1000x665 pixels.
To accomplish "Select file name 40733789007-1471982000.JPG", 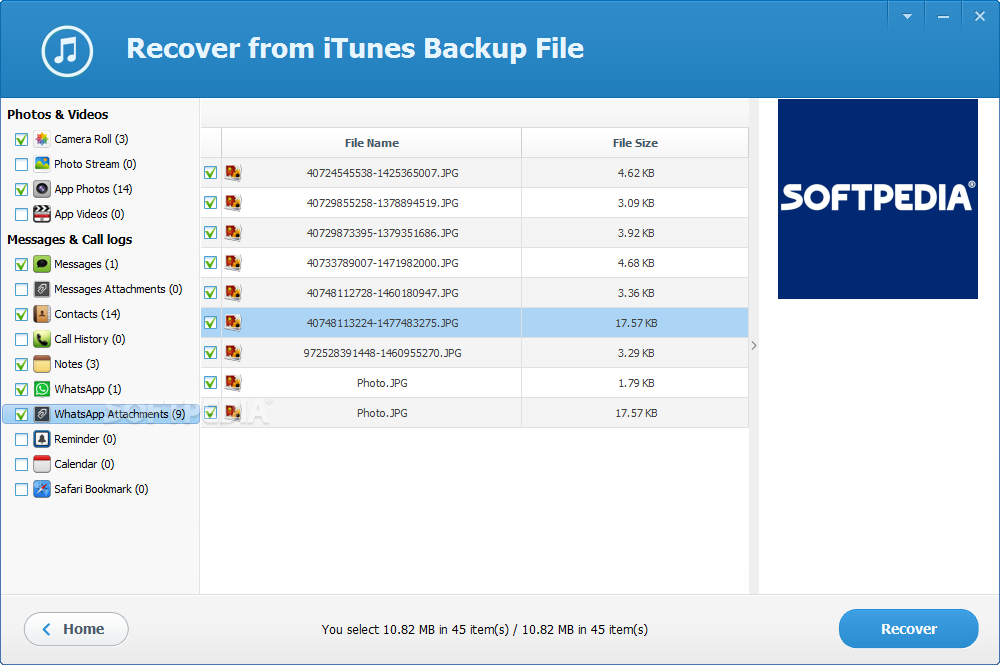I will [x=382, y=263].
